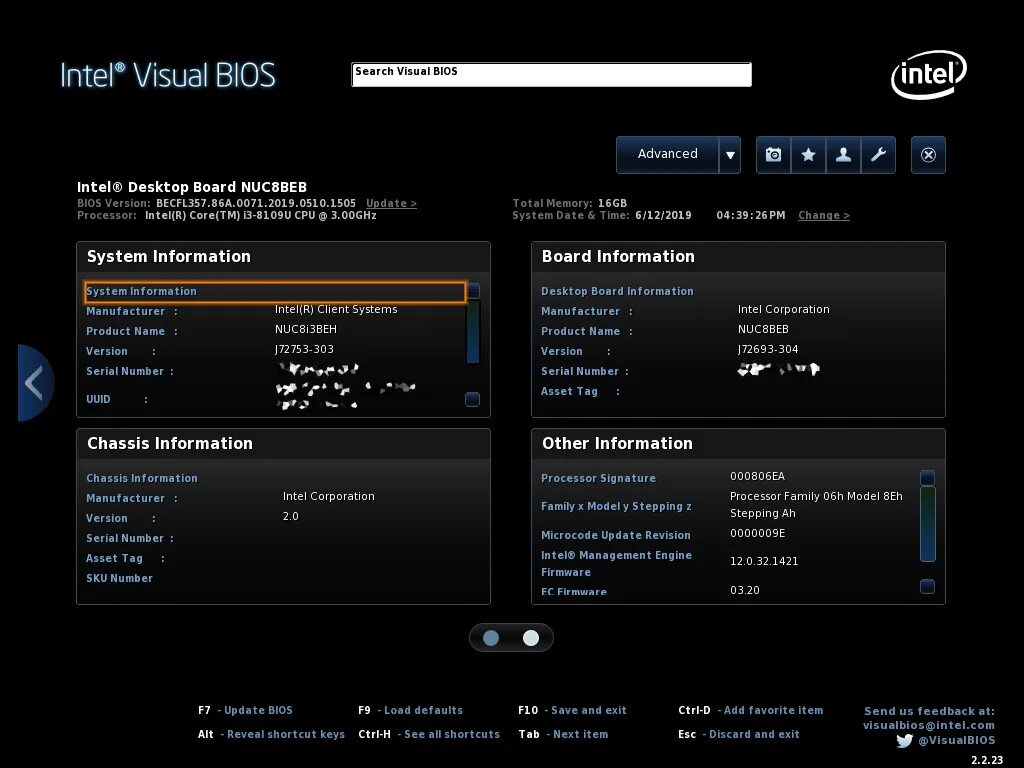The image size is (1024, 768).
Task: Click the Desktop Board Information heading
Action: 617,291
